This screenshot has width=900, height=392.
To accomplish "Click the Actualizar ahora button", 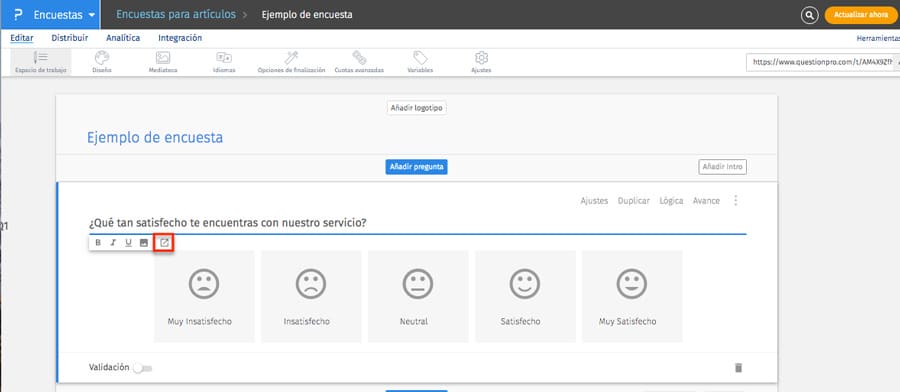I will tap(861, 15).
